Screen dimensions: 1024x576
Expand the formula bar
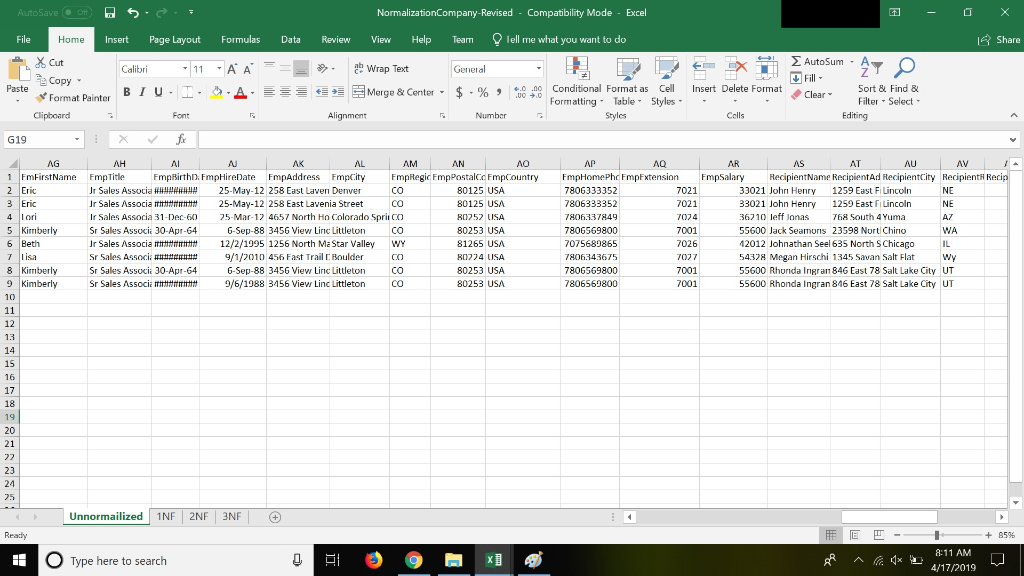[x=1012, y=140]
